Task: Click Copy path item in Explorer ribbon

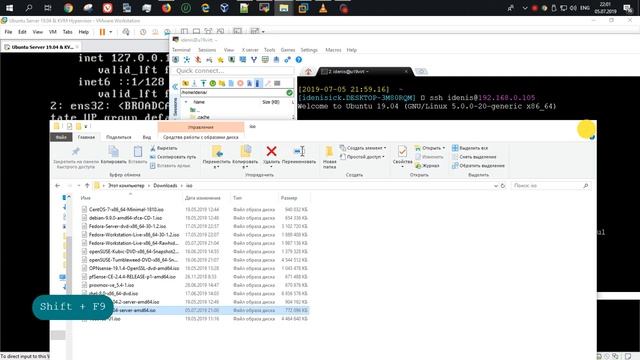Action: (173, 157)
